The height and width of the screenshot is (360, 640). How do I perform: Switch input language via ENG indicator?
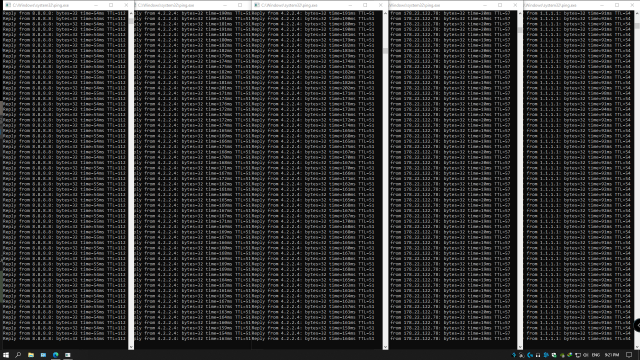point(596,355)
